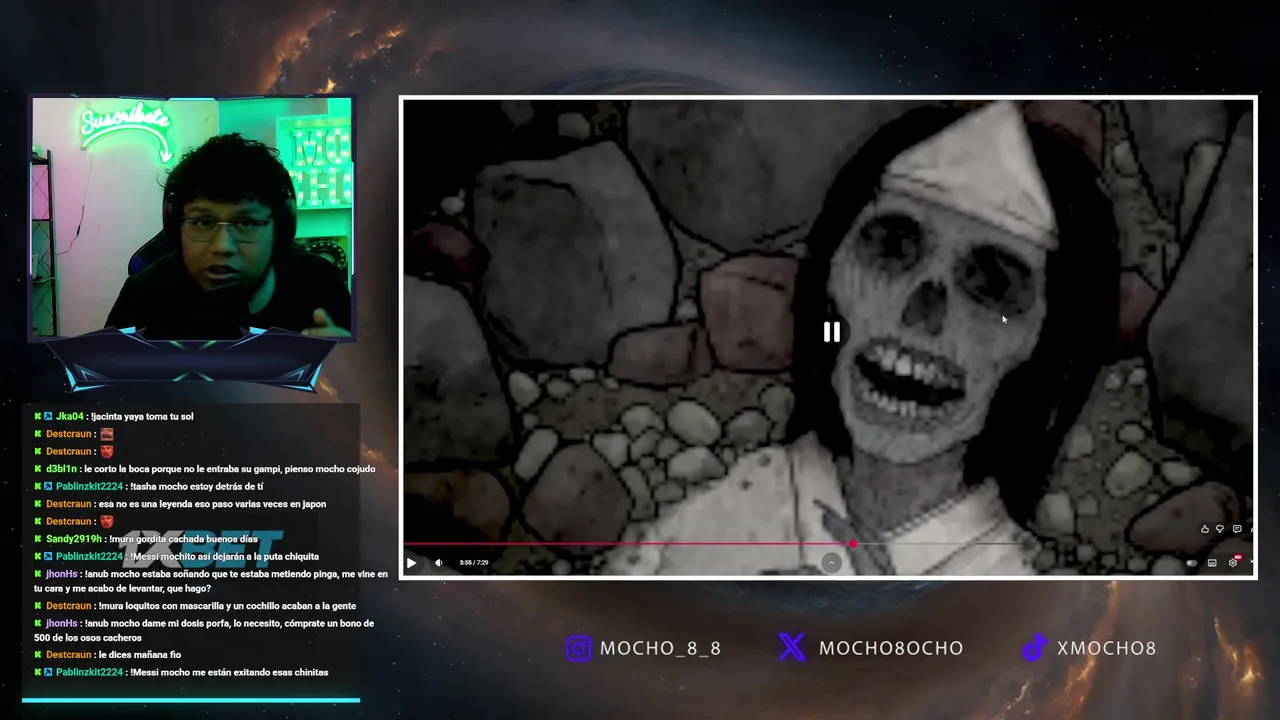
Task: Click the chat message 'le dices mañana fio'
Action: click(x=139, y=655)
